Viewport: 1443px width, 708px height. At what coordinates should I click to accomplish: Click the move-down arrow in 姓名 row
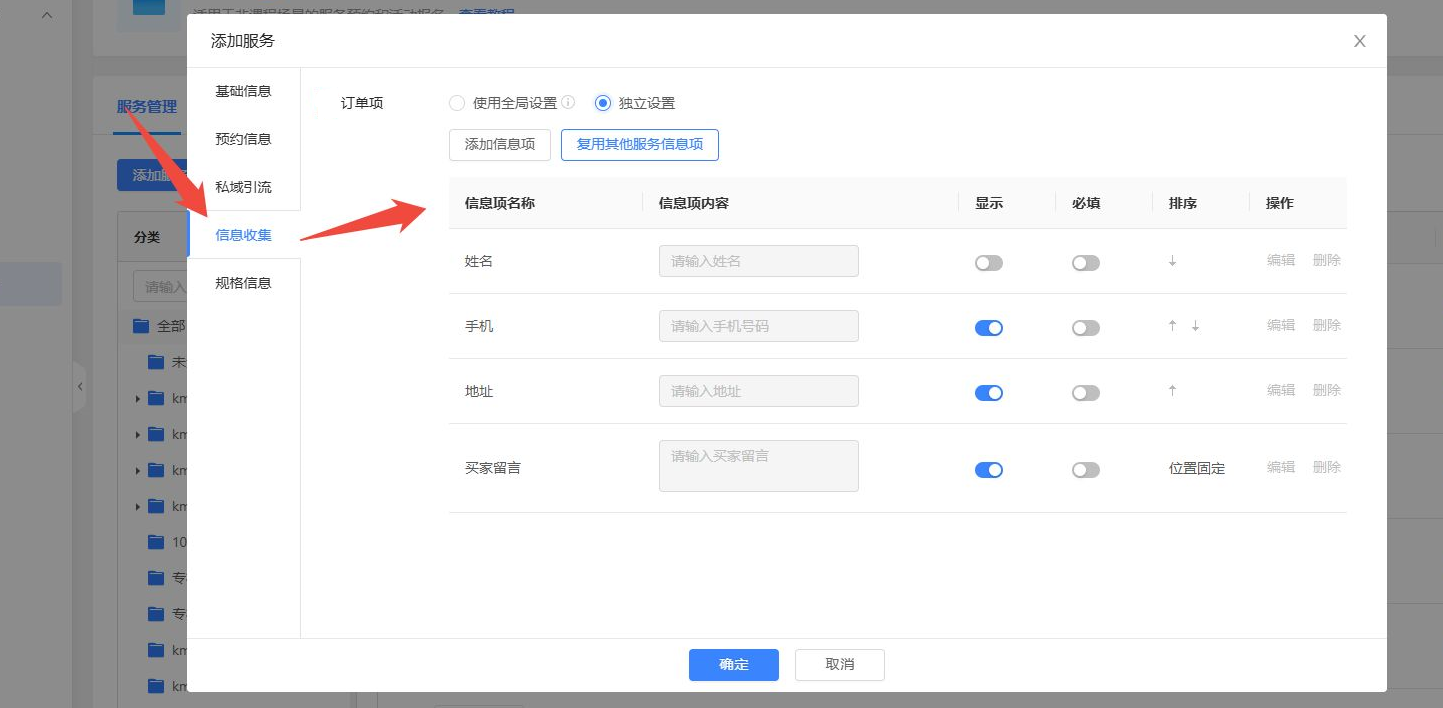[1172, 261]
